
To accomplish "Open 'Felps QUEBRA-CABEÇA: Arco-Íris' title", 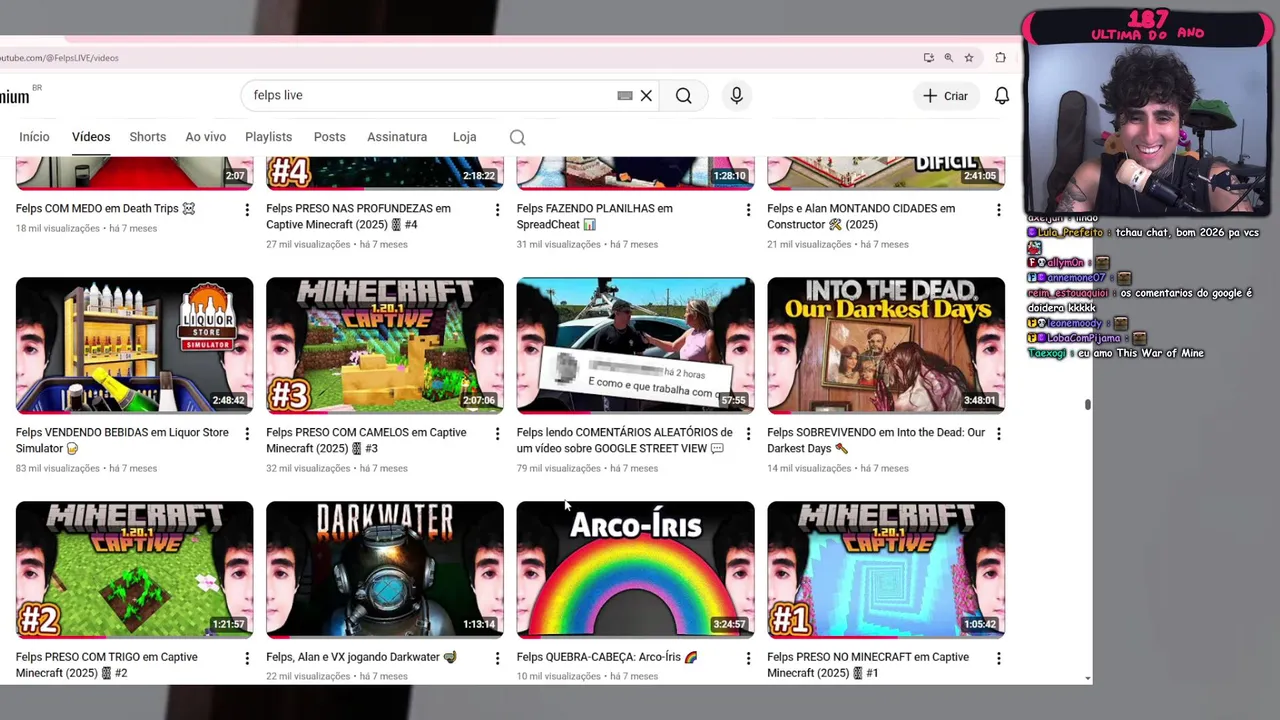I will click(x=607, y=657).
